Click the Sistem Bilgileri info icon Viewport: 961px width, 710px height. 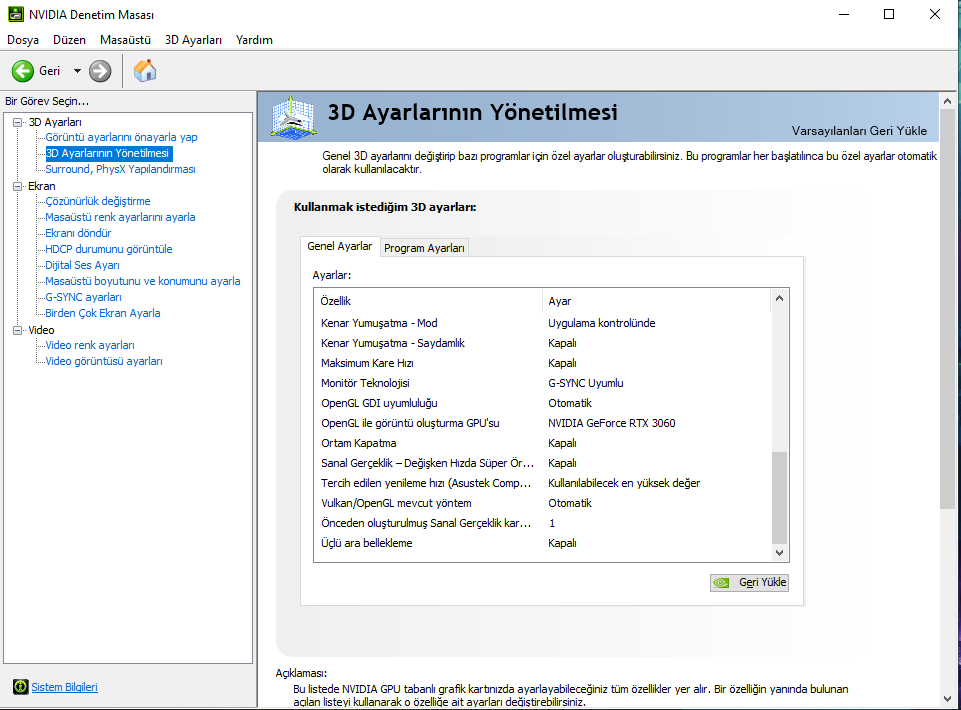21,687
